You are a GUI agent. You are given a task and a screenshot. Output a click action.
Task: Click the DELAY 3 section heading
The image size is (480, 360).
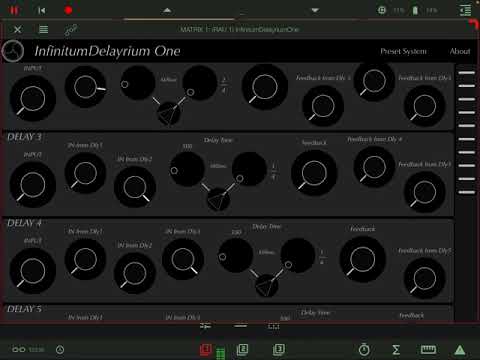(24, 137)
